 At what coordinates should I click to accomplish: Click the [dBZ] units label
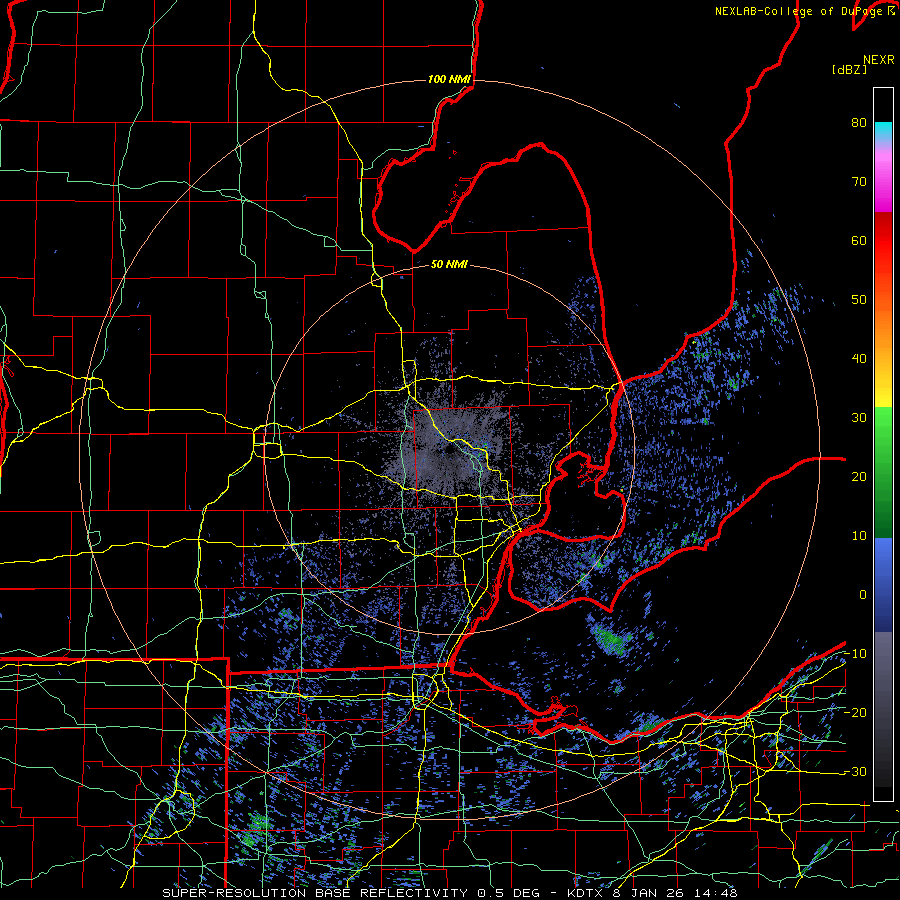coord(849,69)
